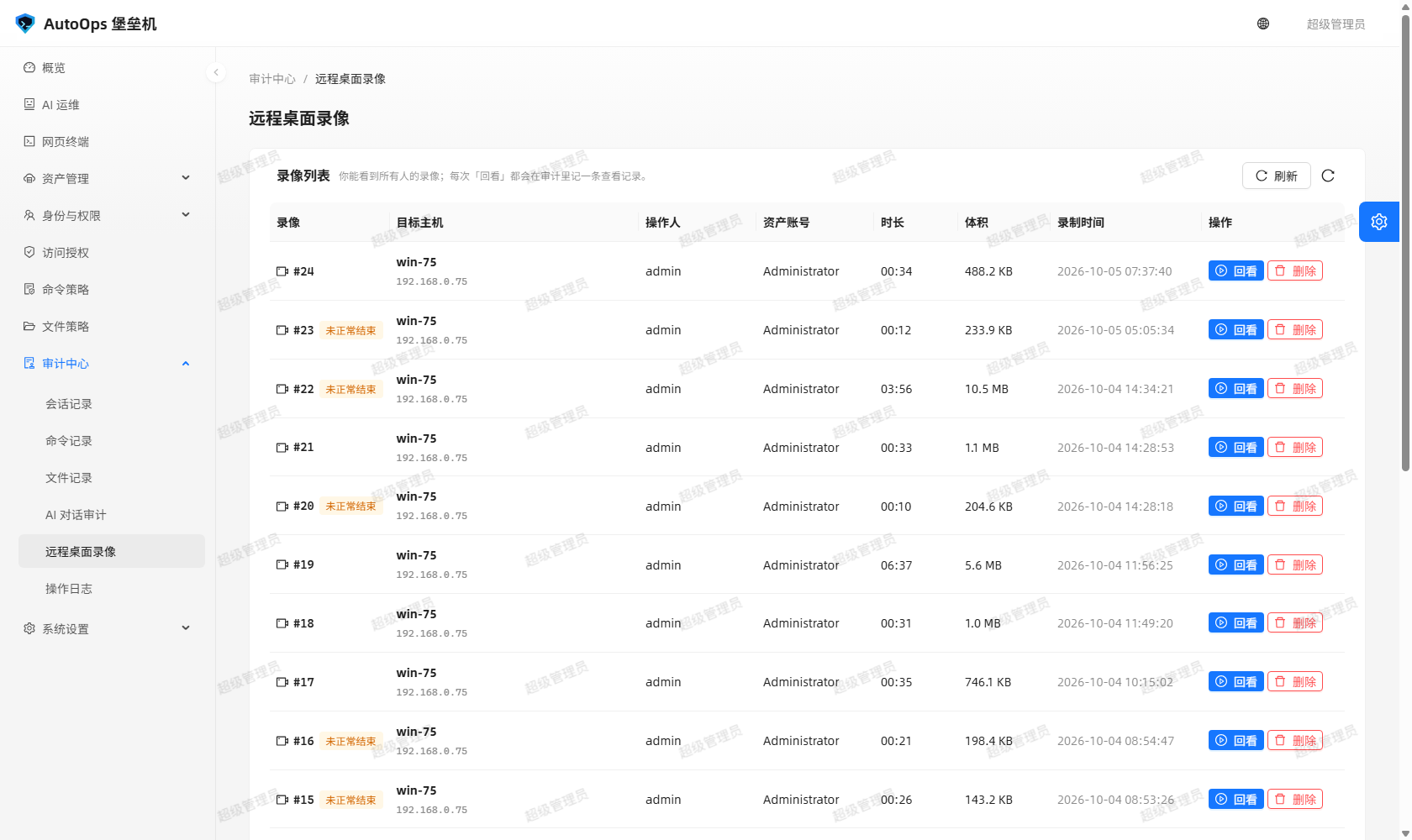Click the camera icon of recording #19
Screen dimensions: 1412x840
coord(282,564)
